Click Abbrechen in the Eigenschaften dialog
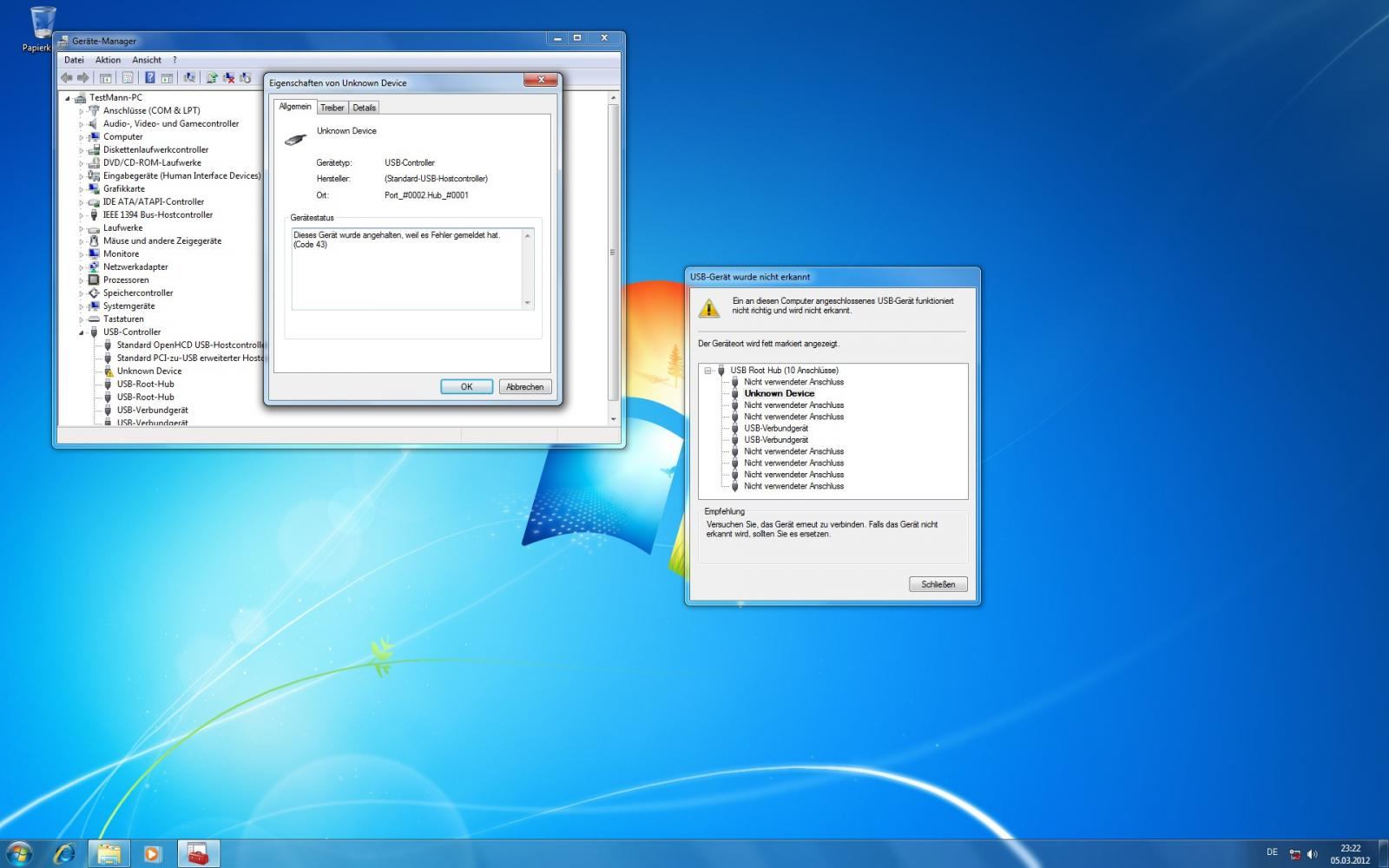Viewport: 1389px width, 868px height. tap(524, 386)
